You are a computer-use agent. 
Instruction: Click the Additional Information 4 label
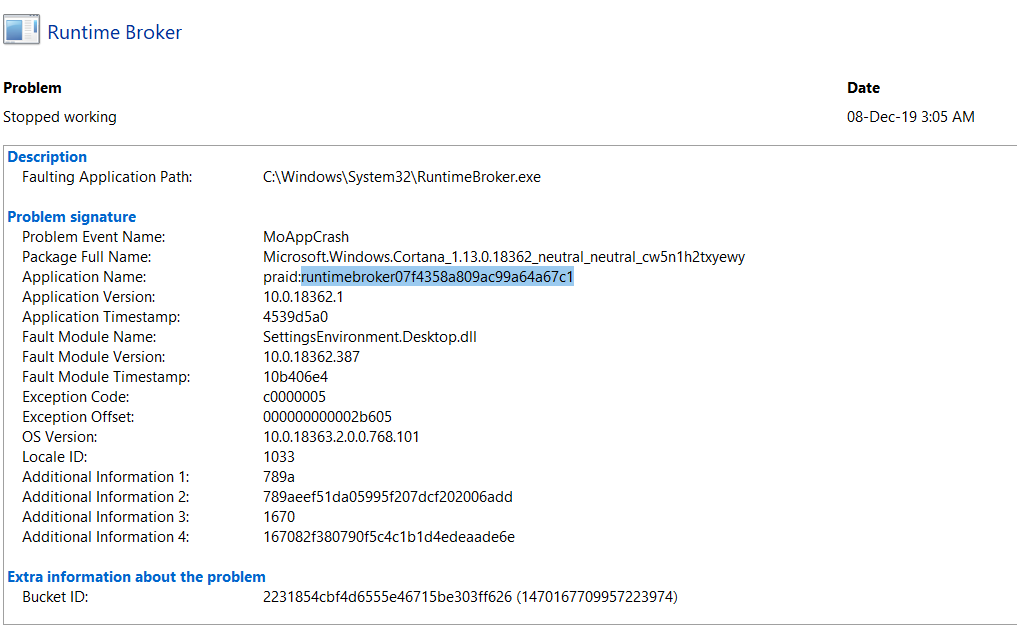tap(106, 537)
